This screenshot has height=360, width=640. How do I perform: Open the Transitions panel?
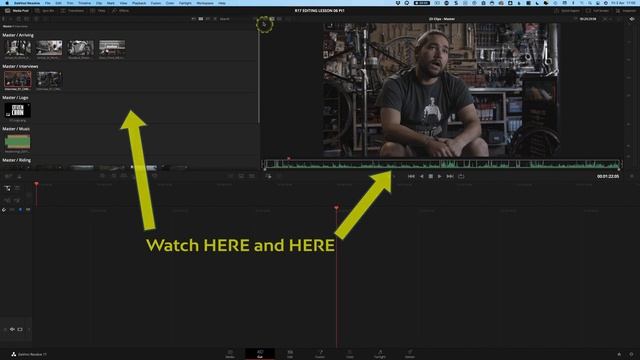72,11
